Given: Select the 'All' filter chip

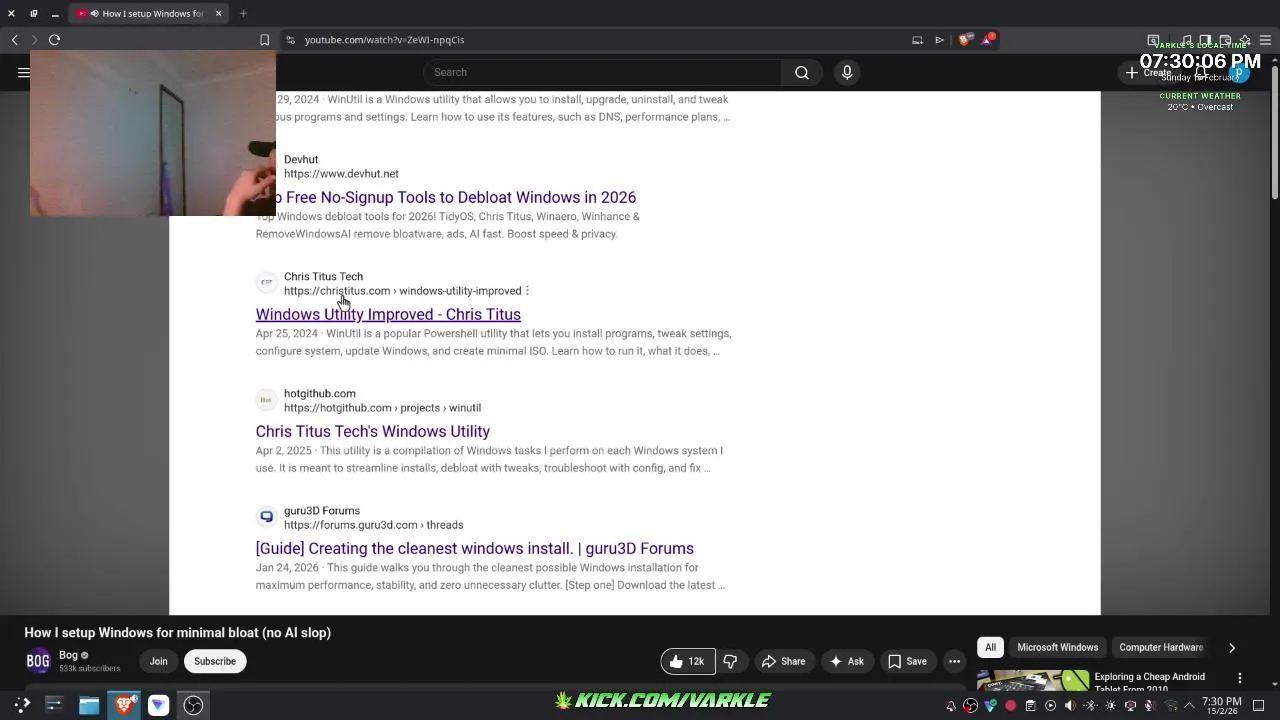Looking at the screenshot, I should 990,647.
